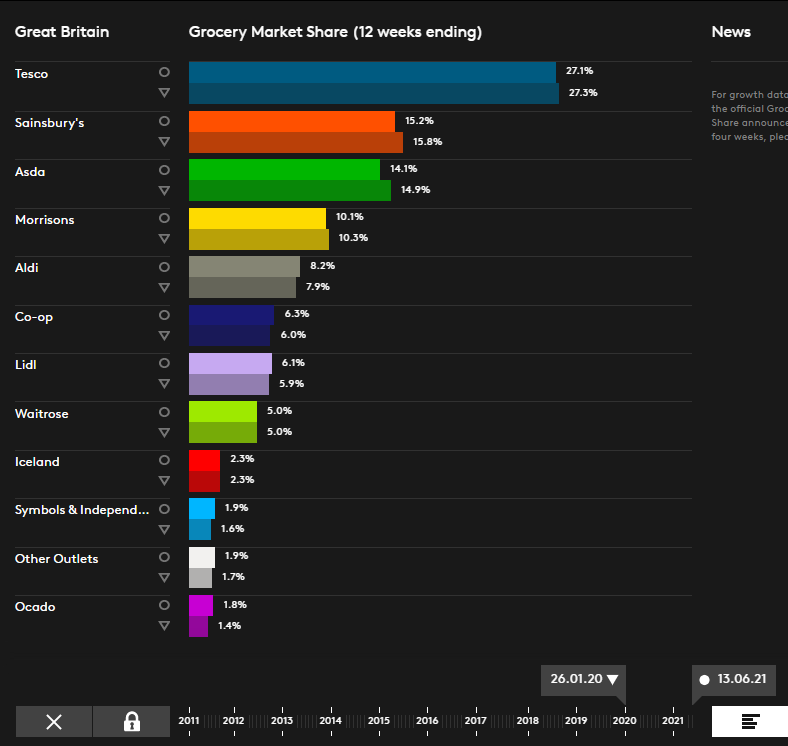Jump to 2018 on the timeline
The image size is (788, 746).
pyautogui.click(x=528, y=721)
